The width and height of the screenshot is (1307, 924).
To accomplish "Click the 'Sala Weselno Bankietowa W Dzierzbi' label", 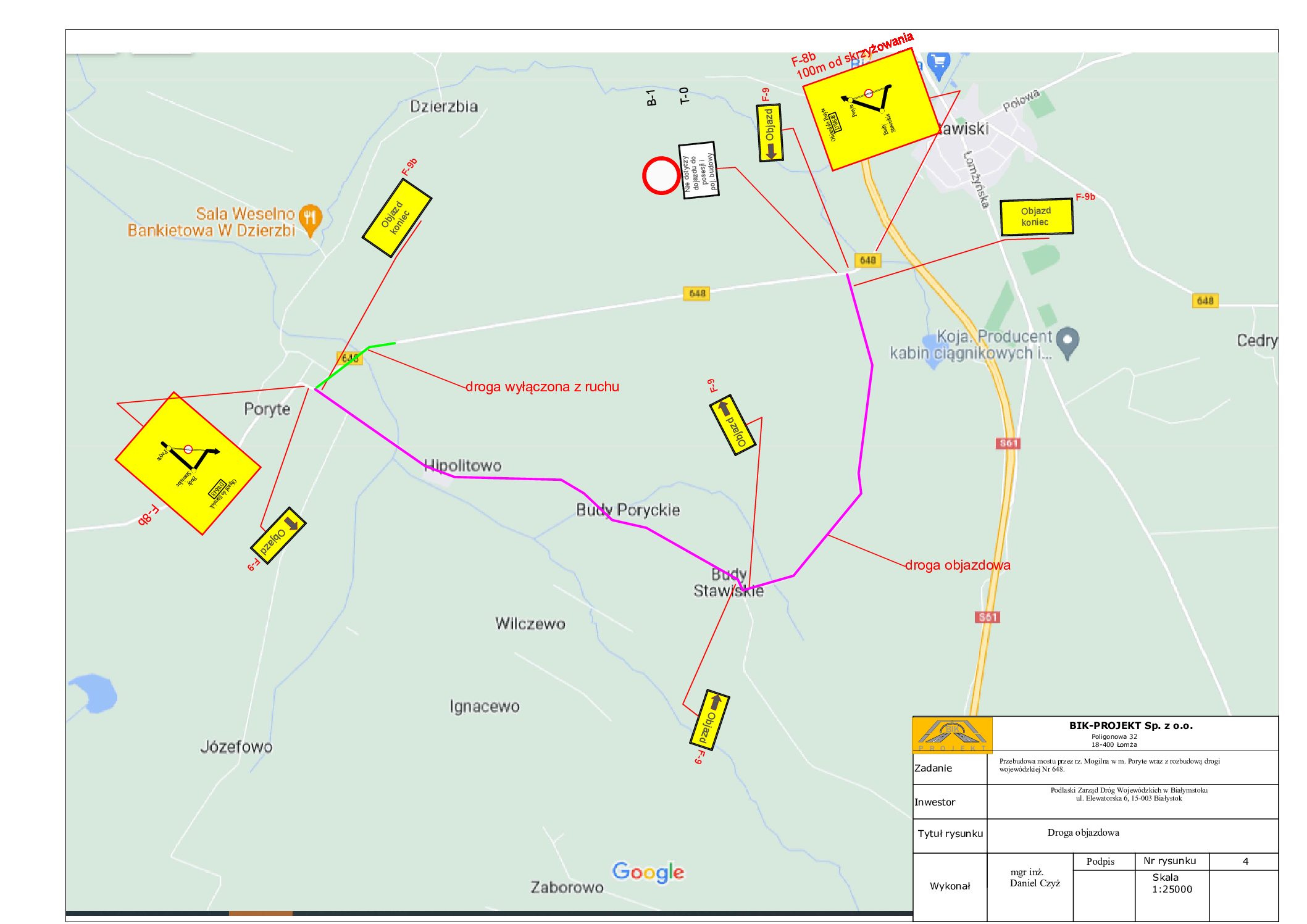I will 212,222.
